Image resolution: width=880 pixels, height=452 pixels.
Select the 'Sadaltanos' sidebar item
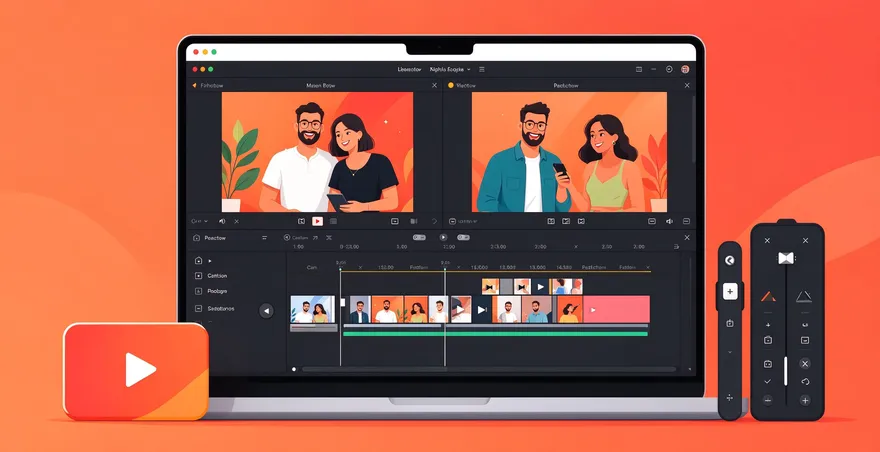click(x=221, y=308)
